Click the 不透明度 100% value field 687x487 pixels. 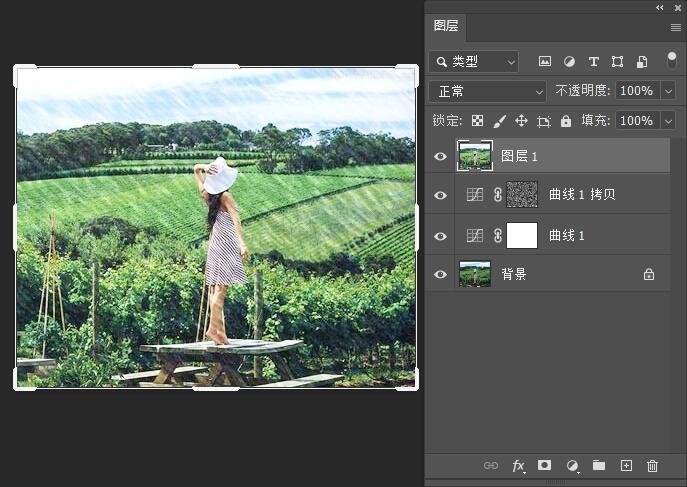coord(637,91)
